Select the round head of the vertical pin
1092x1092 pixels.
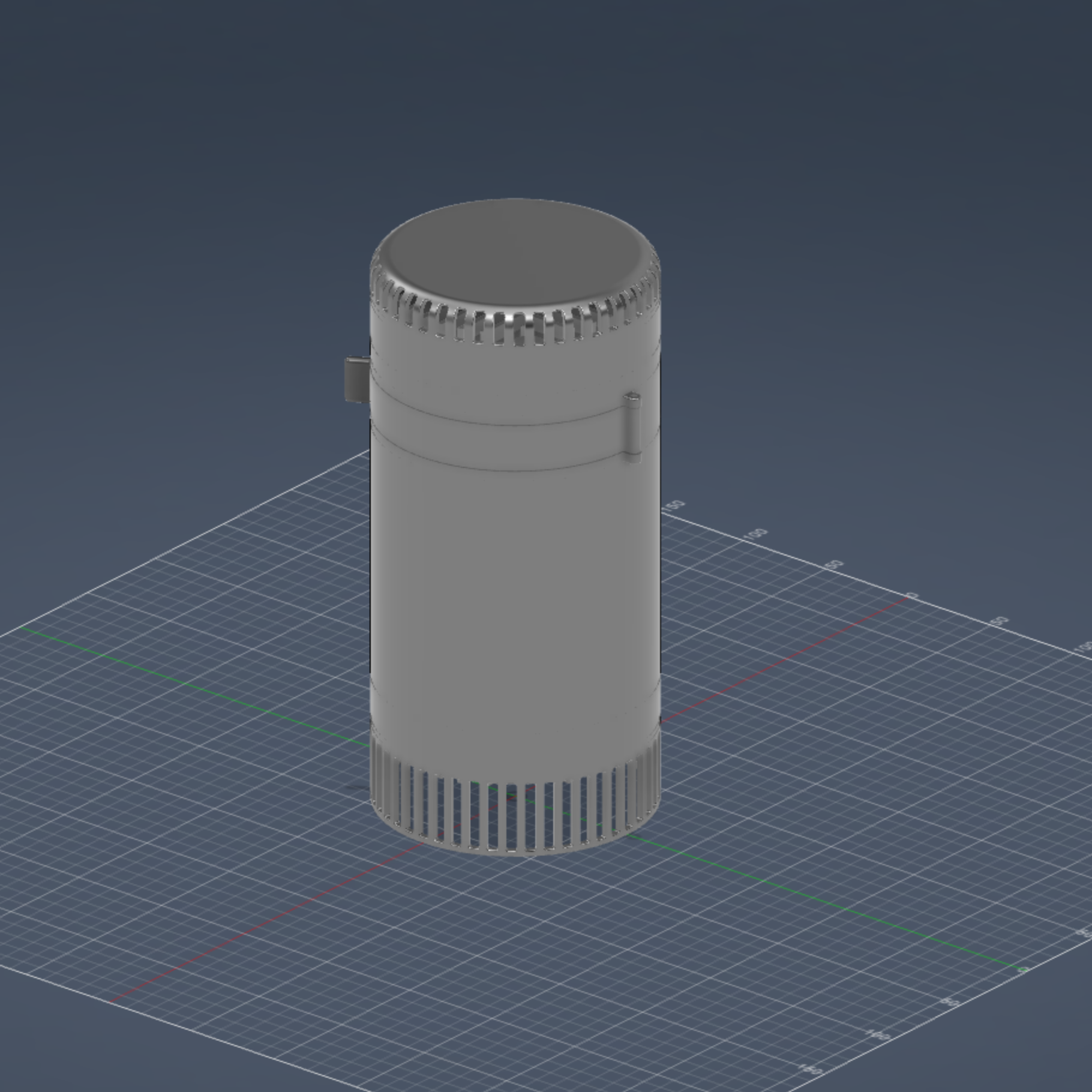[632, 397]
